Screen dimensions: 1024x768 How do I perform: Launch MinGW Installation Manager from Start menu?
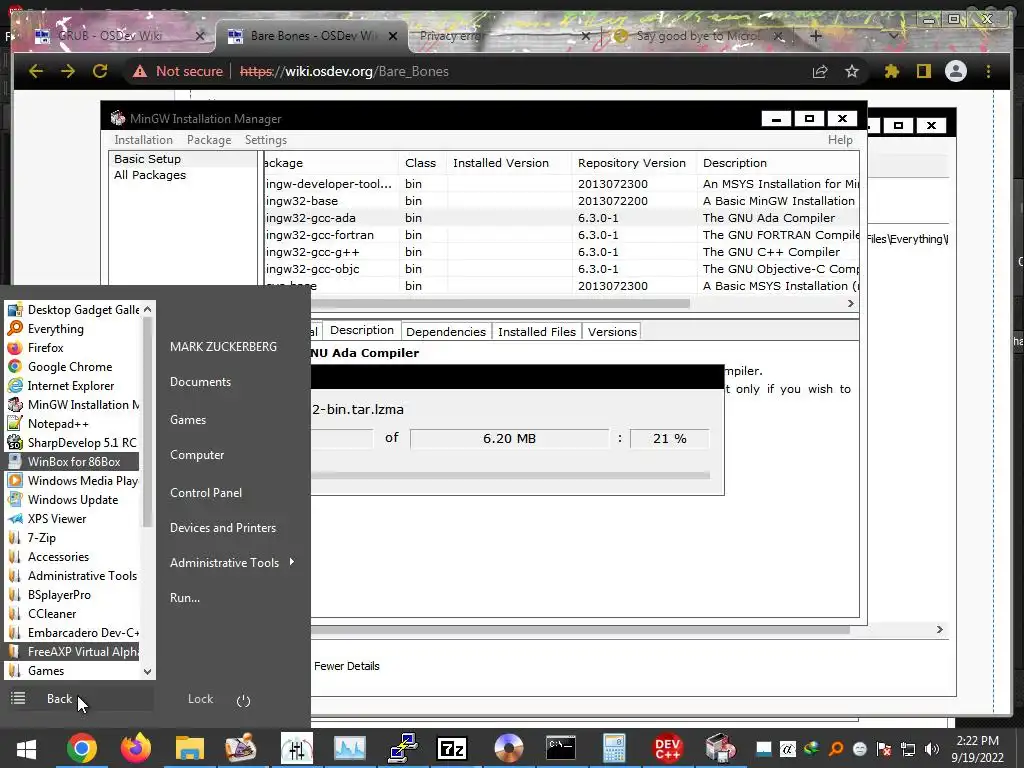click(x=72, y=404)
